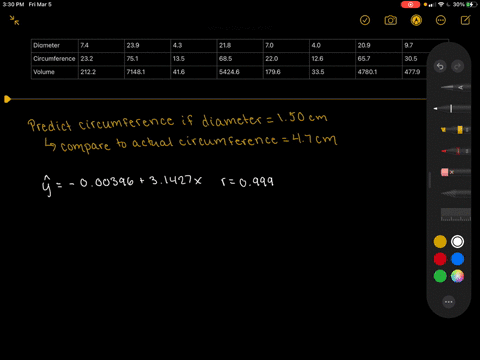
Task: Tap the 3:30 PM clock in status bar
Action: 13,4
